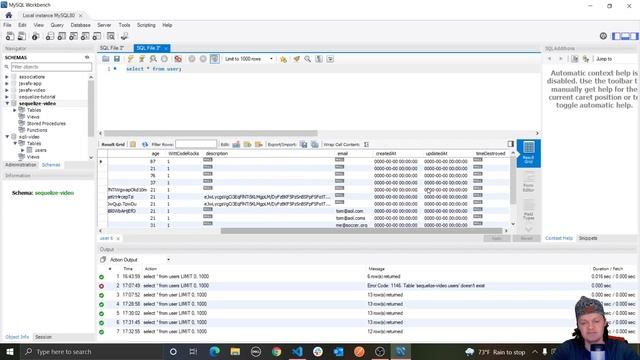The height and width of the screenshot is (360, 640).
Task: Collapse the sequelize-video schema
Action: click(7, 103)
